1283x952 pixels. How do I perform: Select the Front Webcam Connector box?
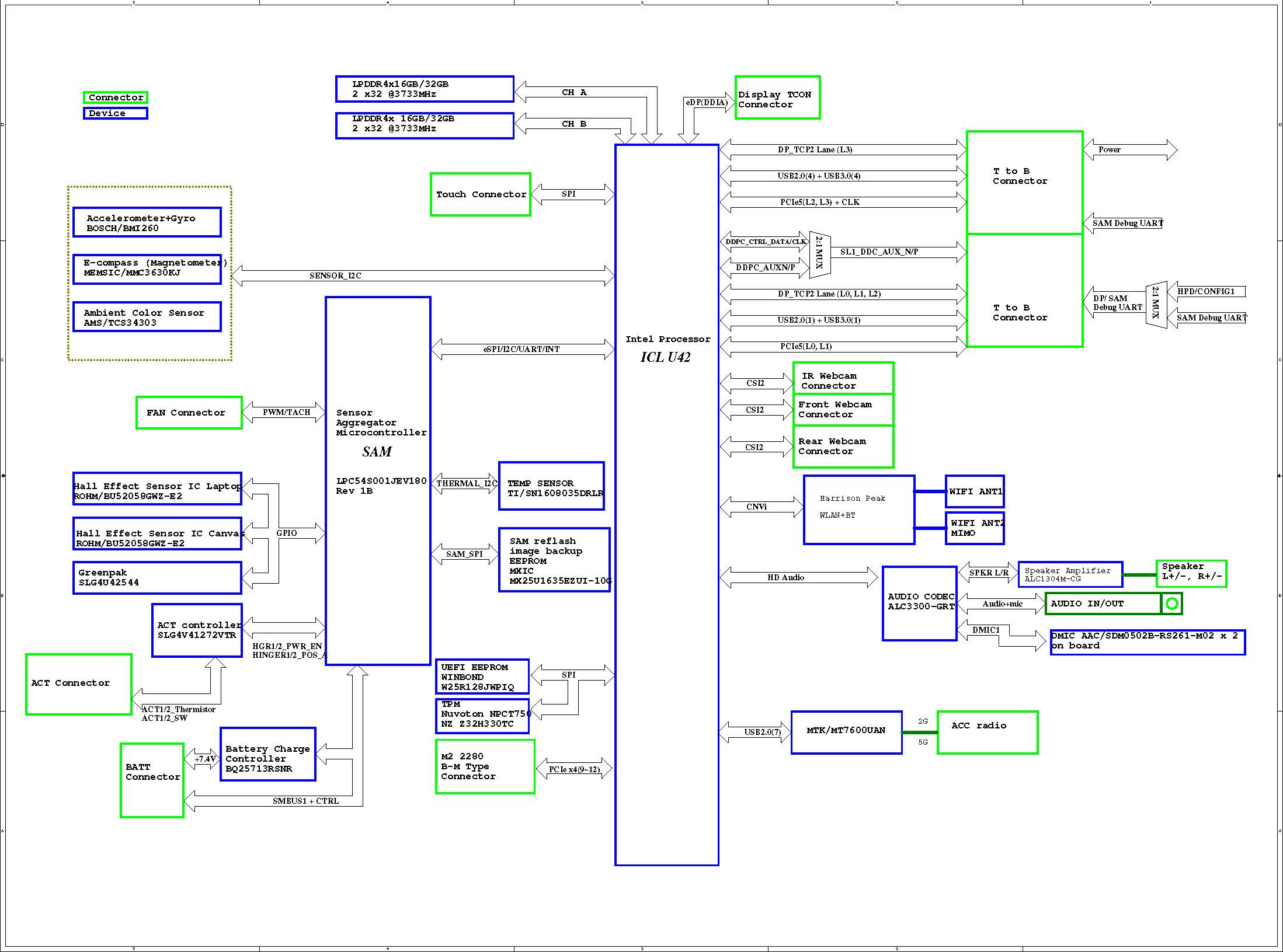click(x=843, y=410)
